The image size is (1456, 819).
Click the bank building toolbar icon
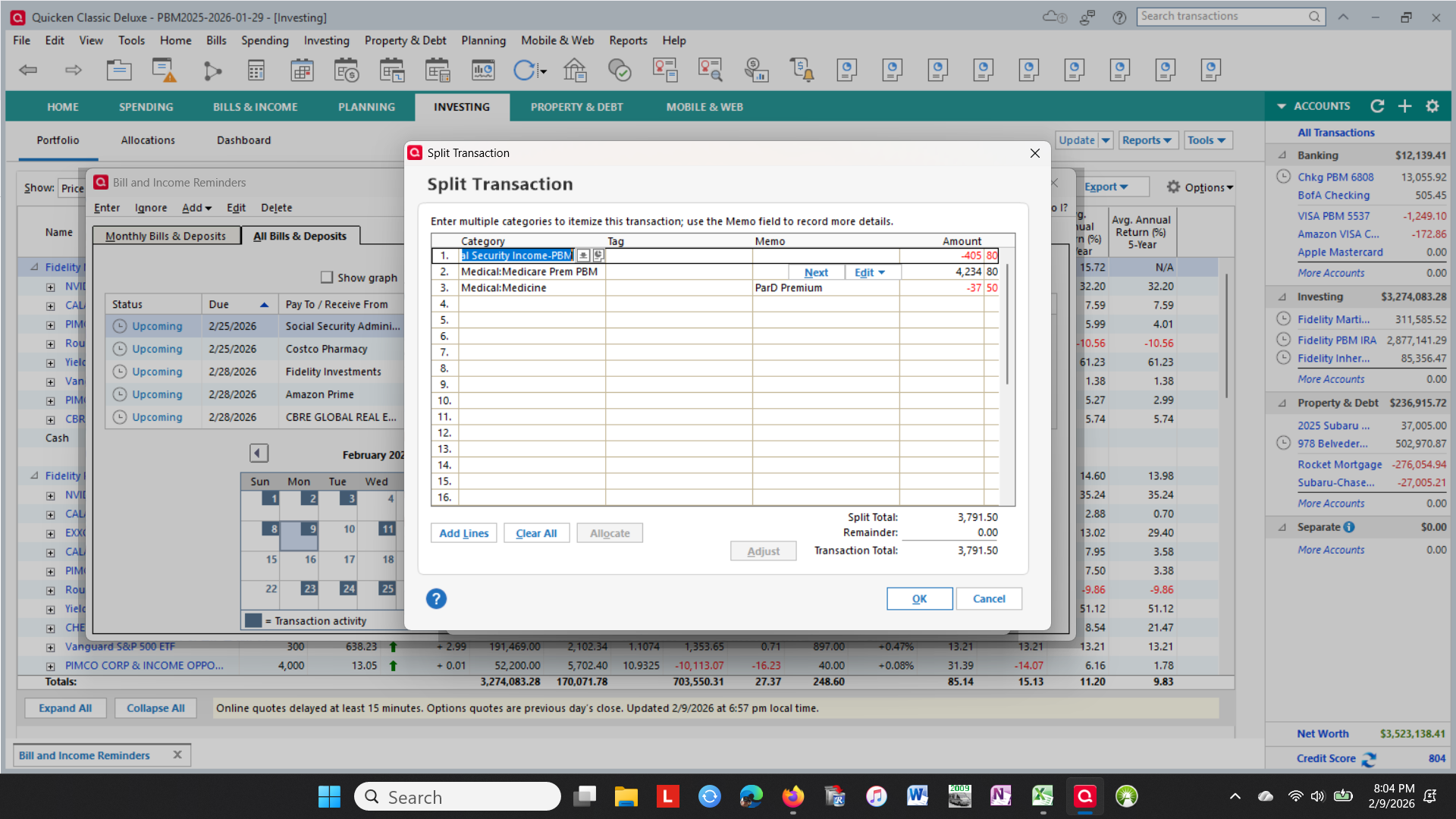click(x=575, y=71)
